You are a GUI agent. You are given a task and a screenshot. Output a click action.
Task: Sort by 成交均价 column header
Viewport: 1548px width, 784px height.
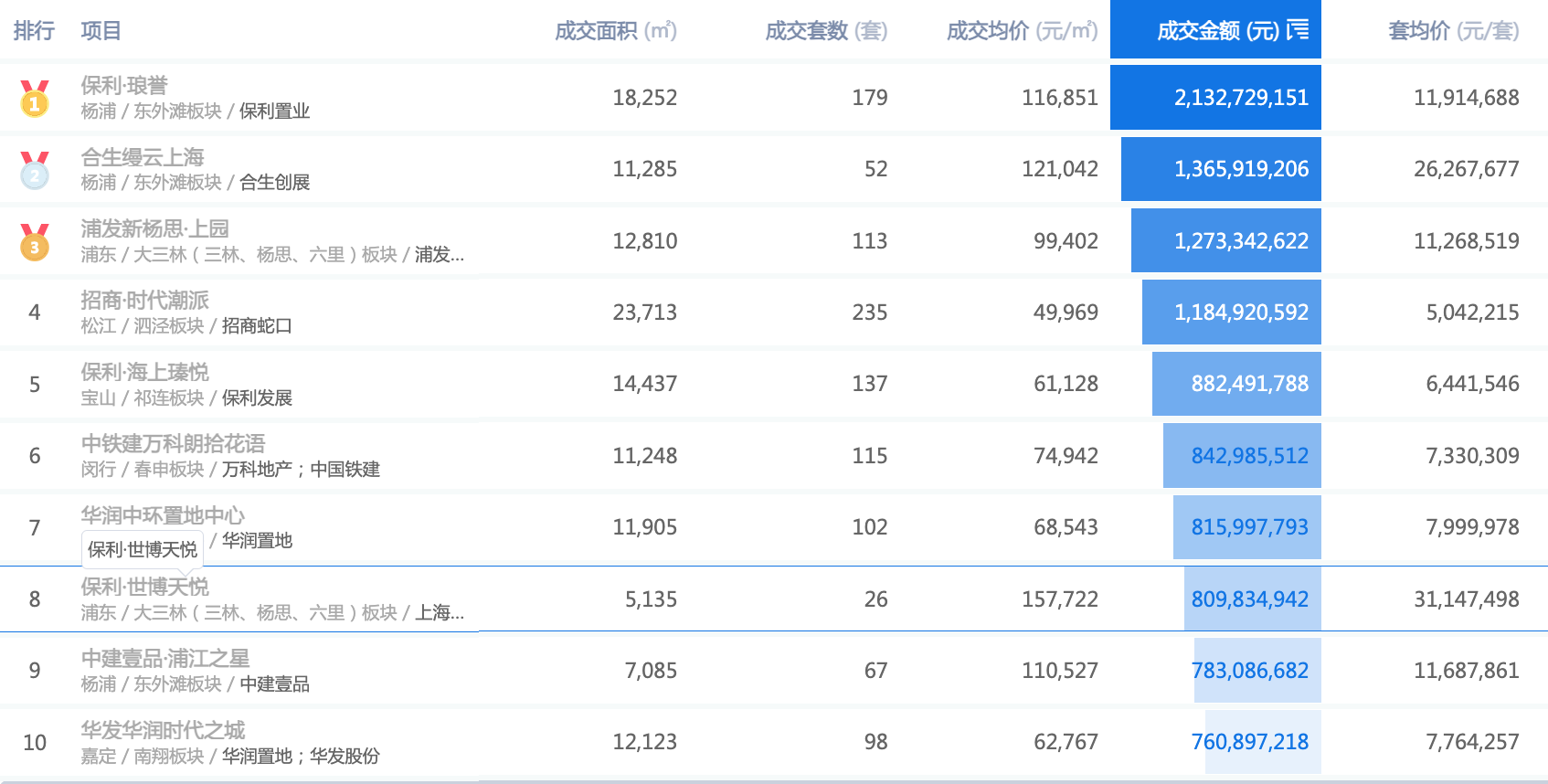1021,31
